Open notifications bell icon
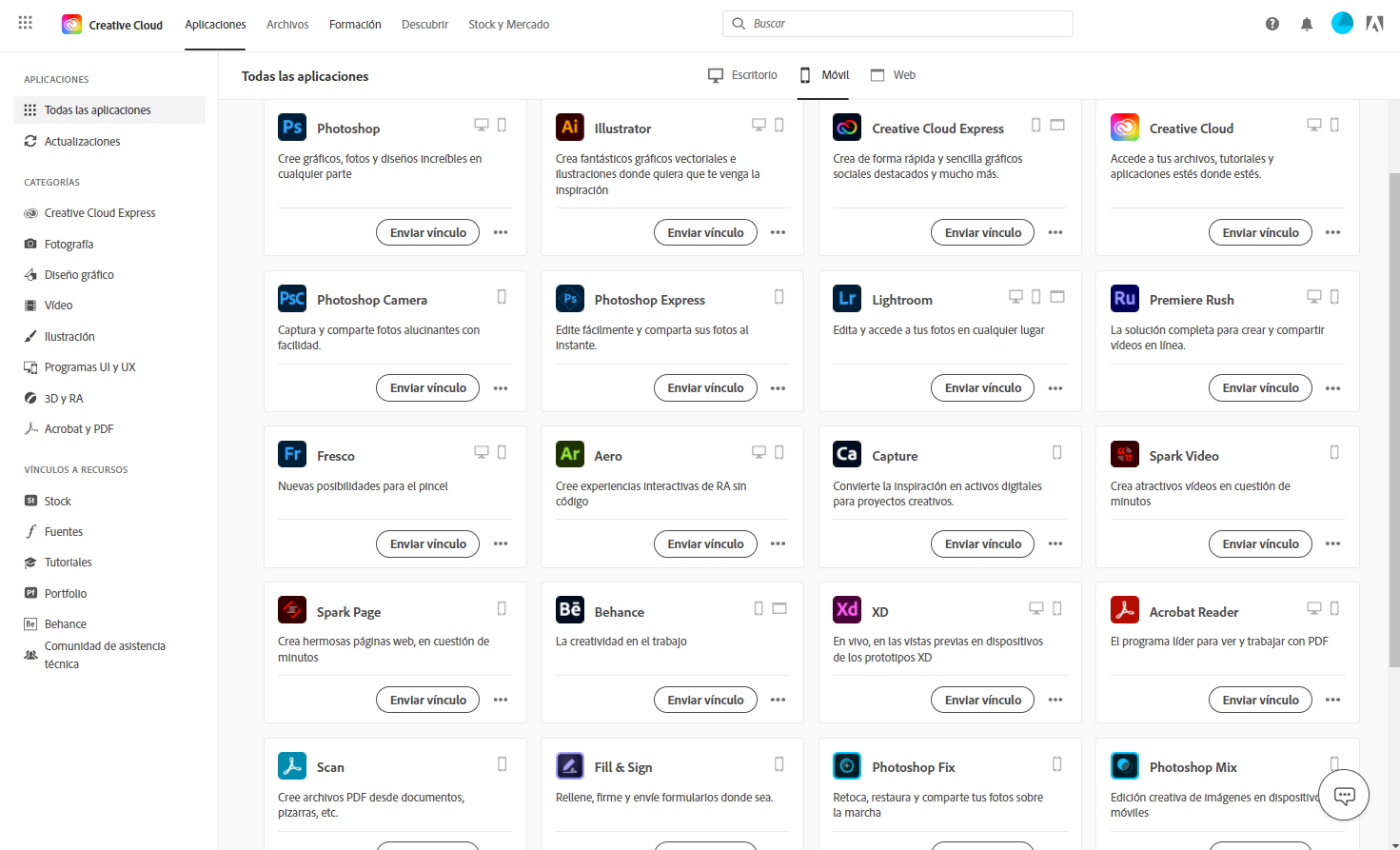 click(x=1307, y=24)
